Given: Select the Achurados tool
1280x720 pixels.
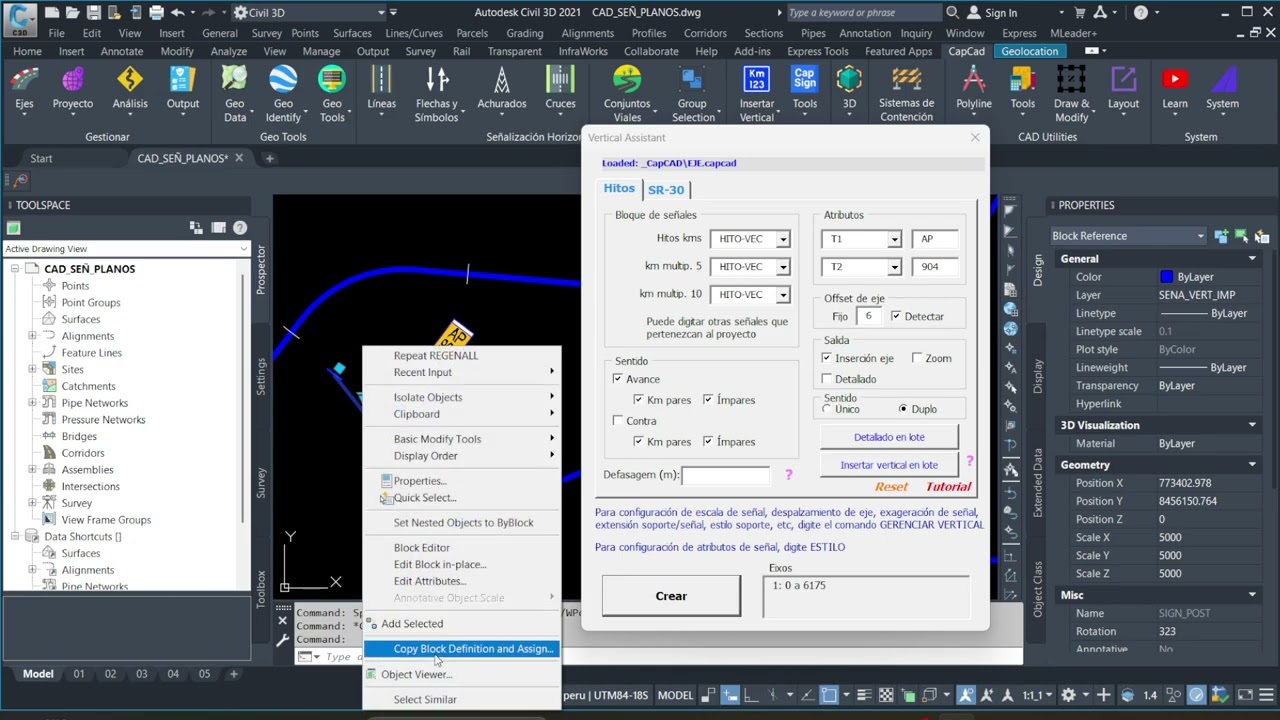Looking at the screenshot, I should click(x=502, y=88).
